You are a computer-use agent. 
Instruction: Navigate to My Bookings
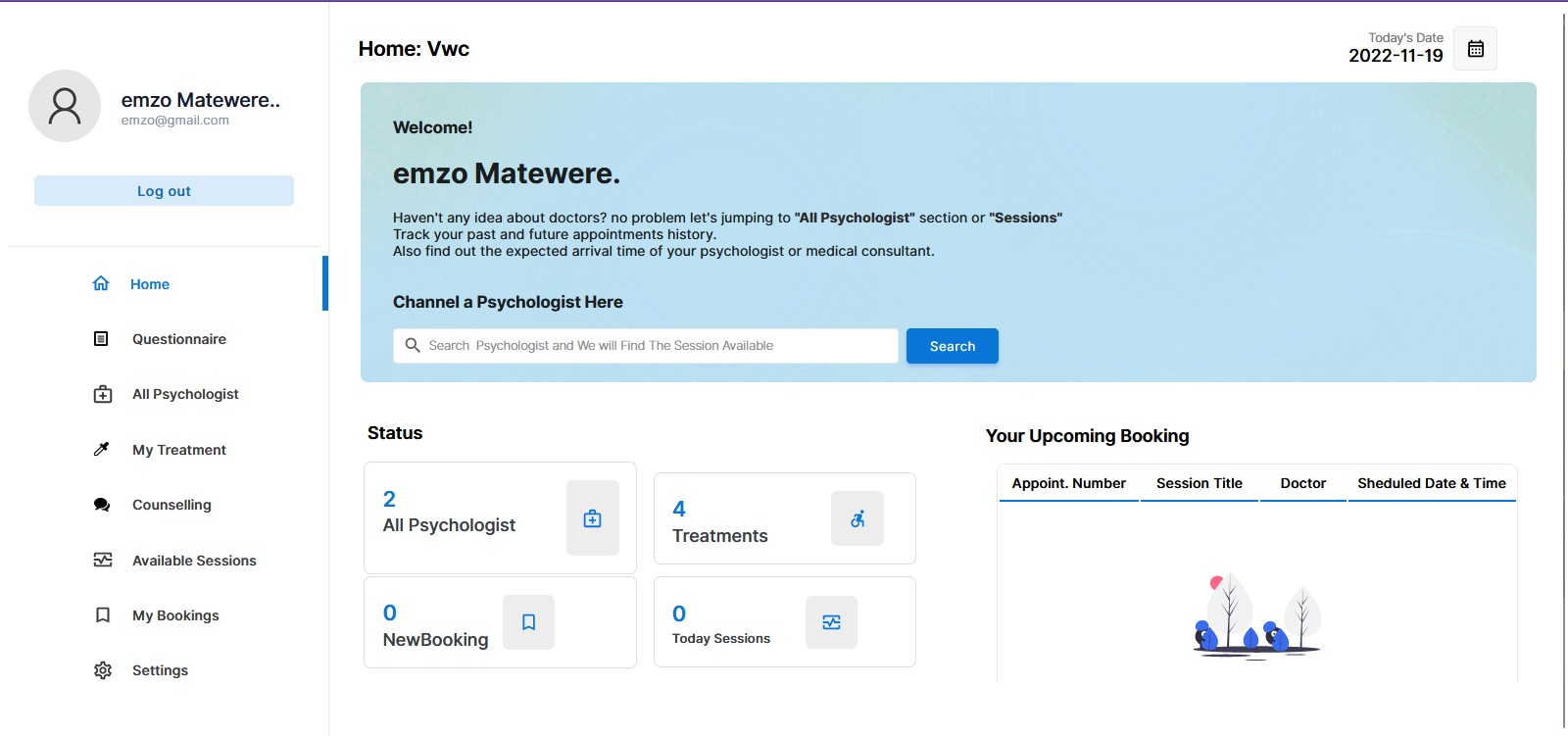(175, 615)
